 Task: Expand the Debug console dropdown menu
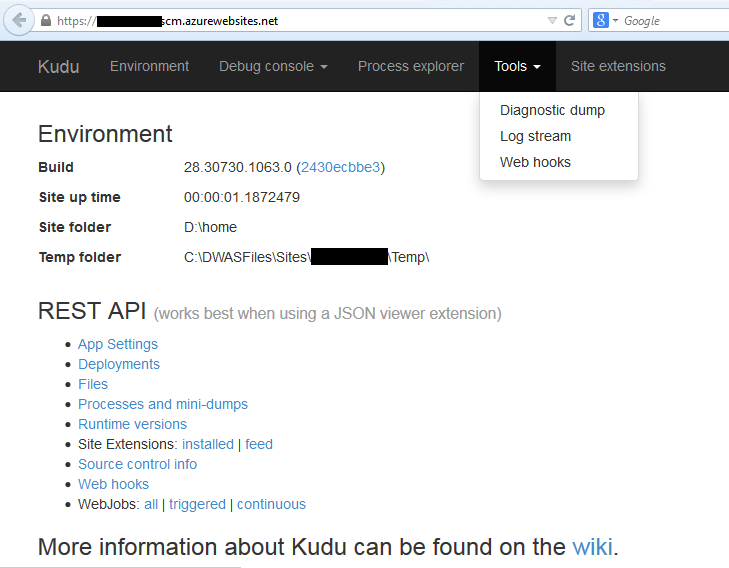(x=273, y=66)
